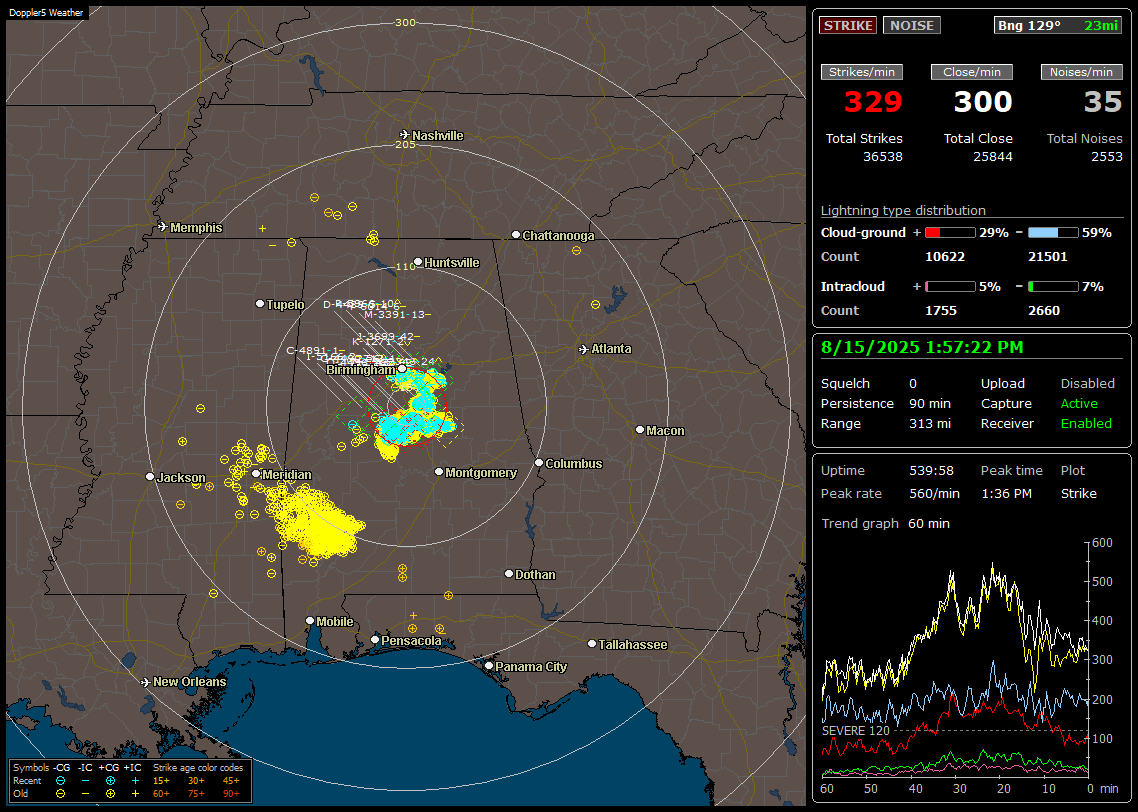Click the Memphis airport plane icon

coord(163,227)
